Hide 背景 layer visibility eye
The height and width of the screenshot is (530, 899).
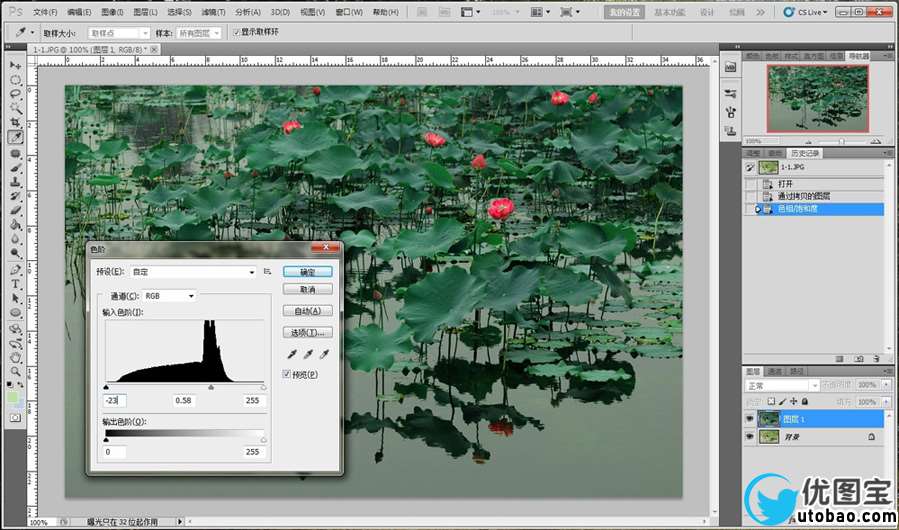click(x=749, y=437)
